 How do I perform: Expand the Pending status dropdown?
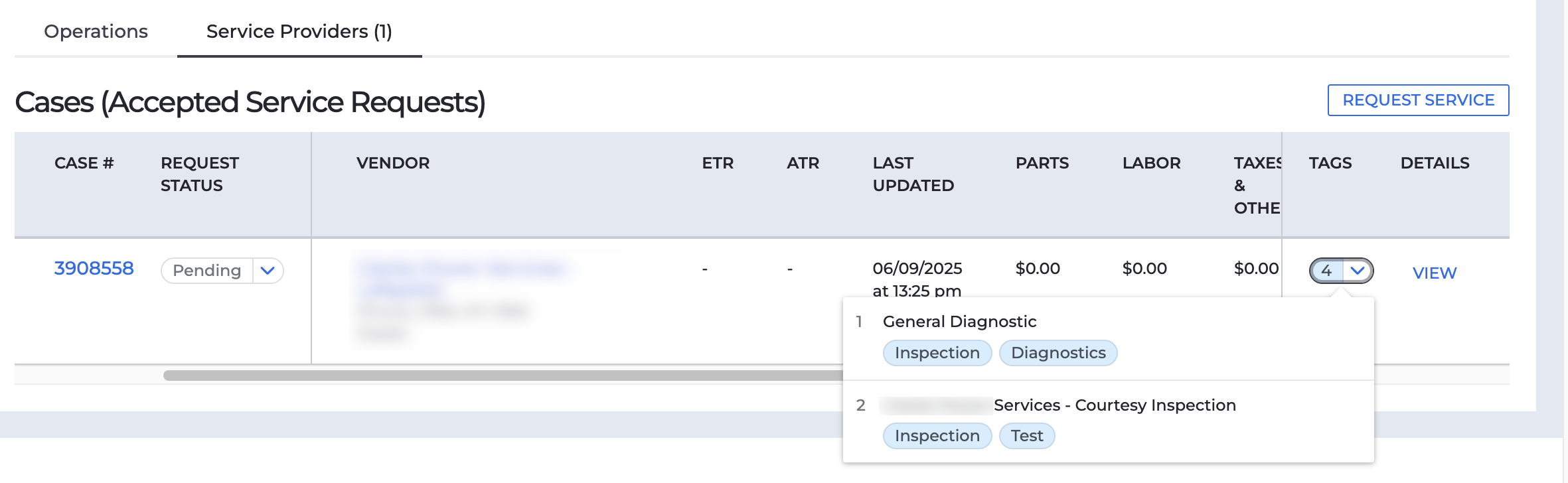click(x=268, y=271)
